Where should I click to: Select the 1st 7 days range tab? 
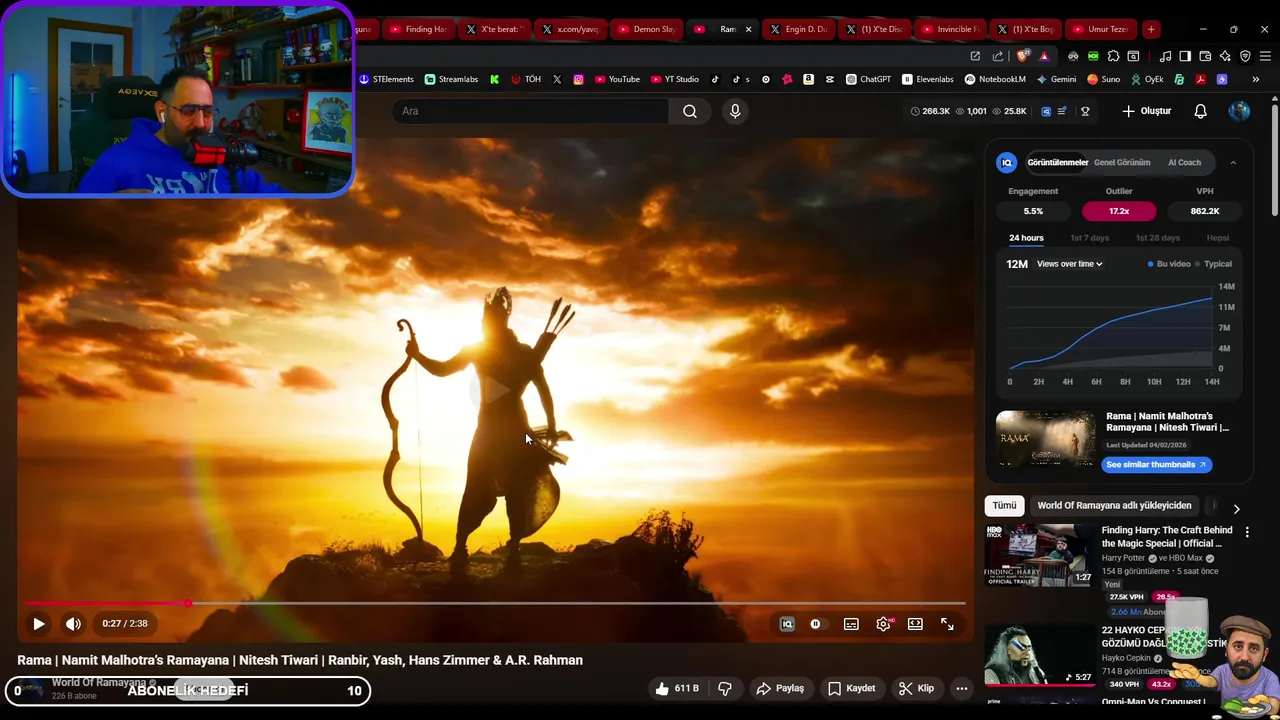1090,238
